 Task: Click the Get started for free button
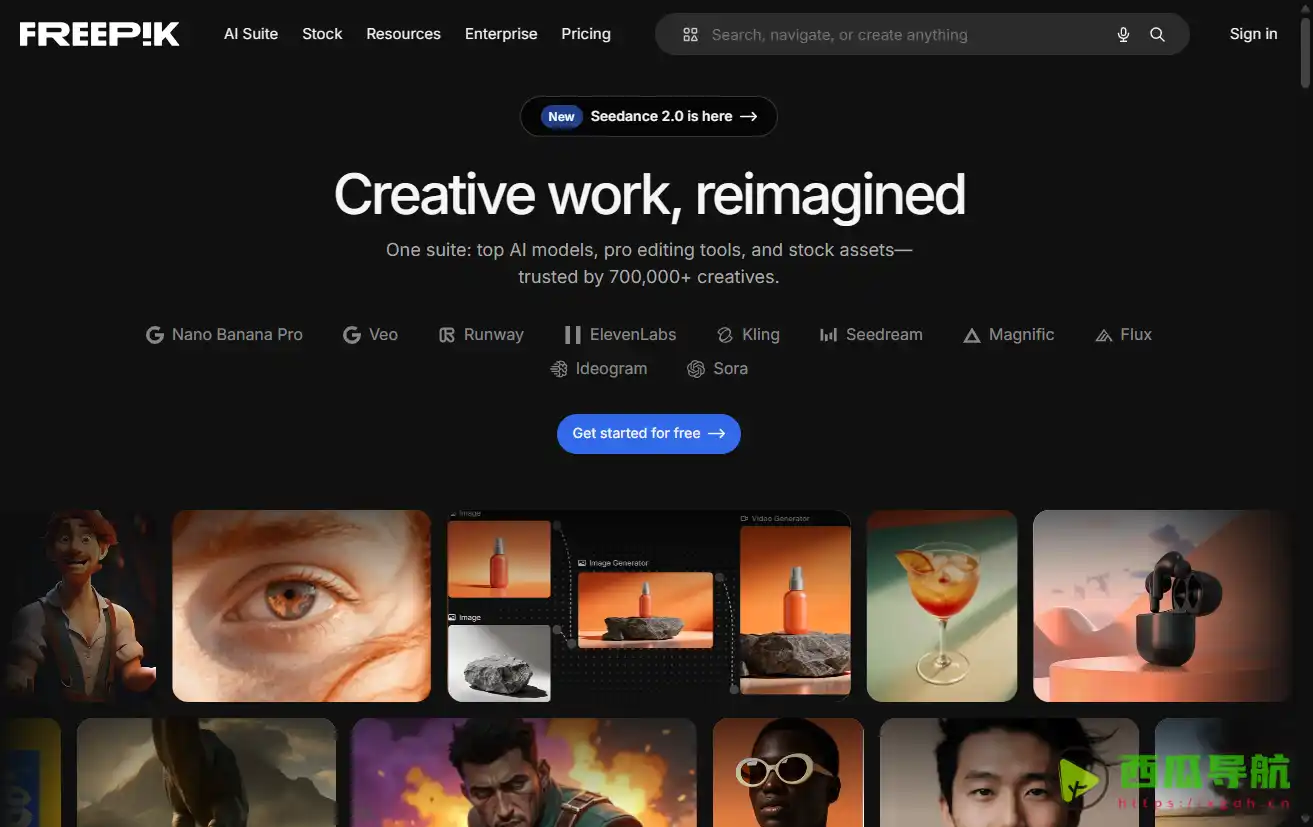coord(648,434)
